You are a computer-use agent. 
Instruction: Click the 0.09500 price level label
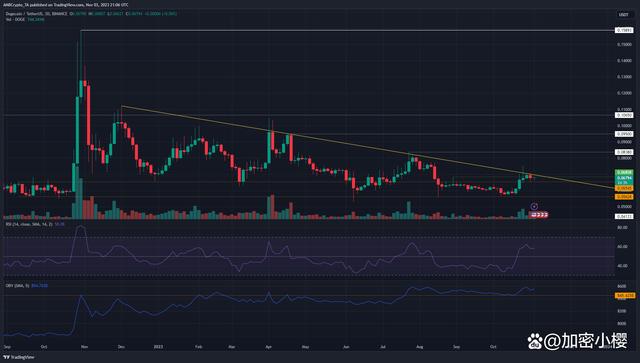[x=624, y=134]
